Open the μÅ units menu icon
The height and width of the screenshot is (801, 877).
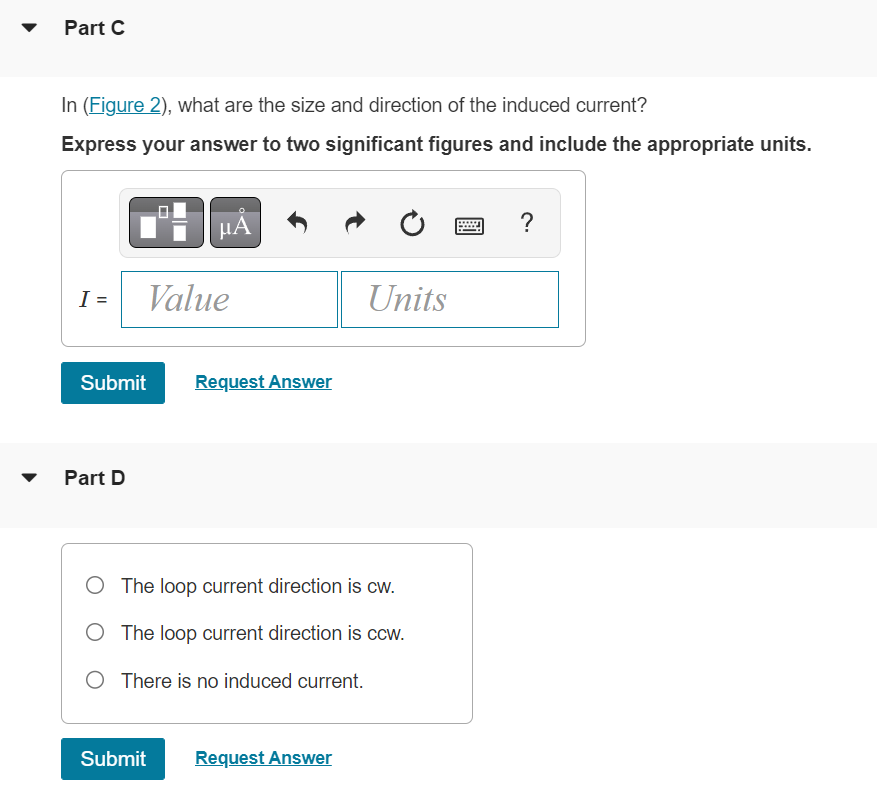[x=235, y=222]
